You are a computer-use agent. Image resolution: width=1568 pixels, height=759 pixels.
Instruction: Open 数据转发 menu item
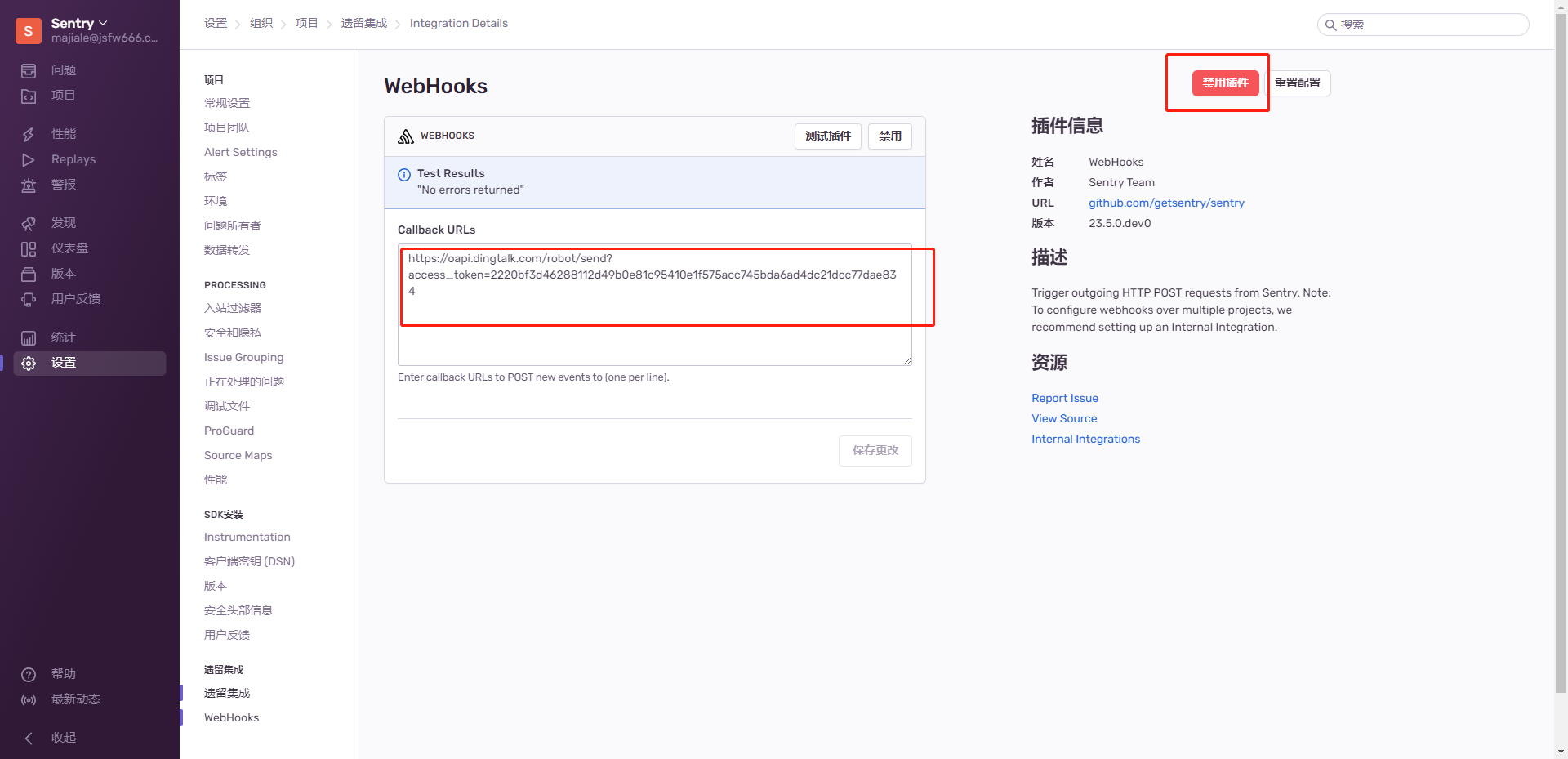[227, 250]
